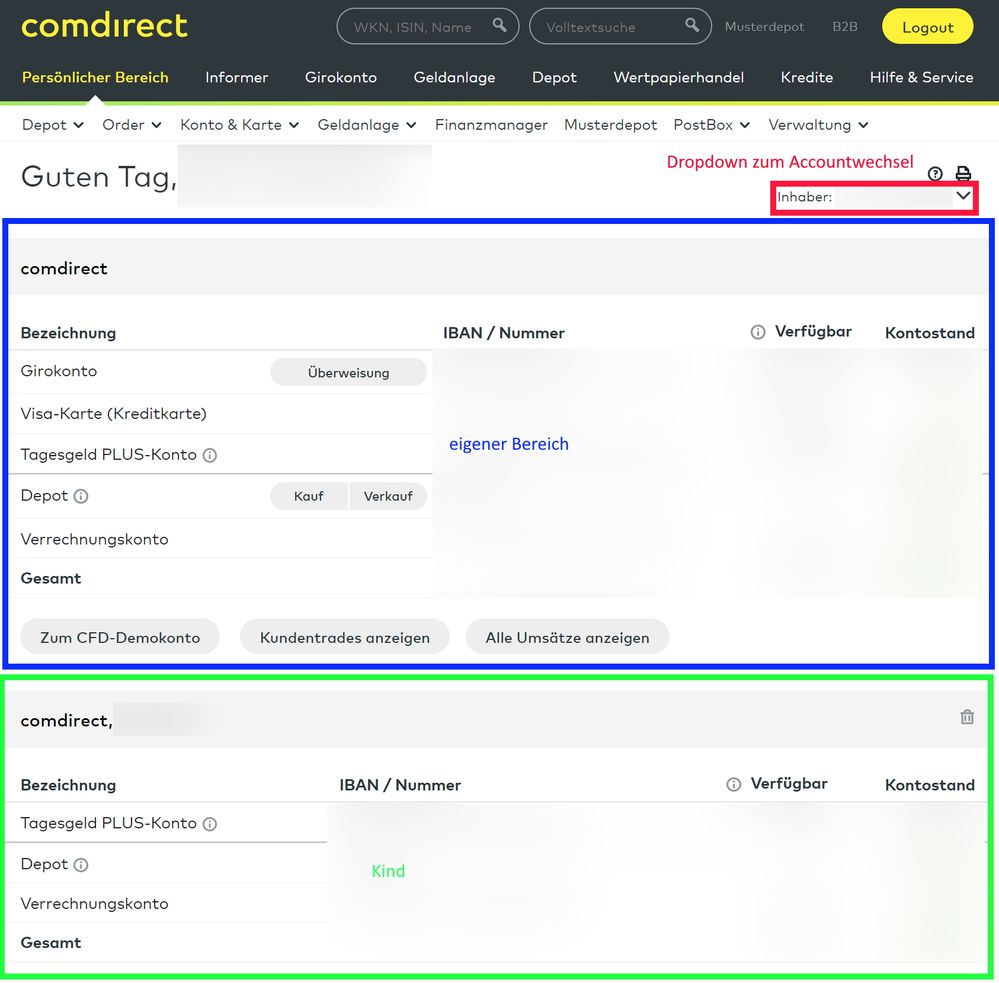This screenshot has width=999, height=983.
Task: Click into the Volltextsuche input field
Action: (605, 27)
